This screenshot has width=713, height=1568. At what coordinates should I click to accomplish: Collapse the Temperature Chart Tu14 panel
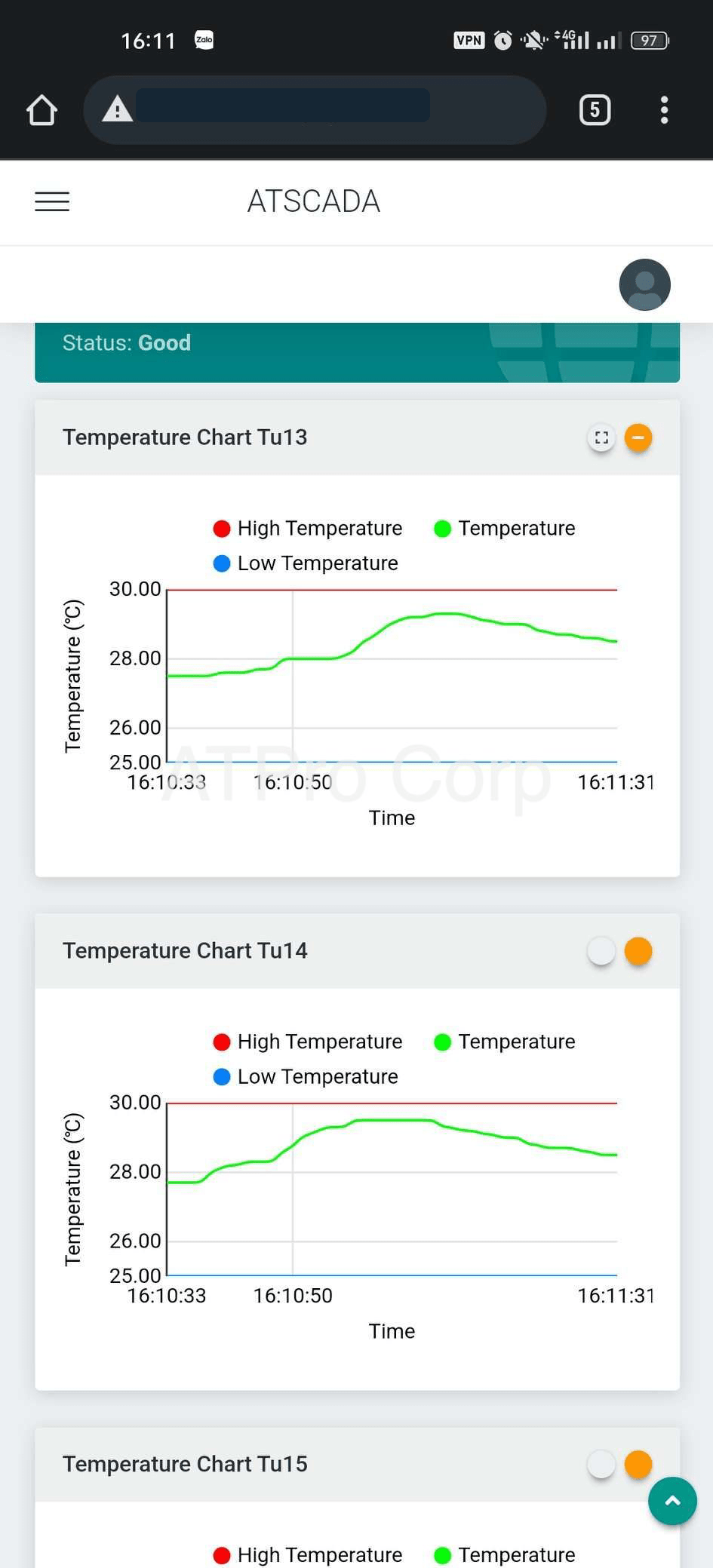[638, 951]
